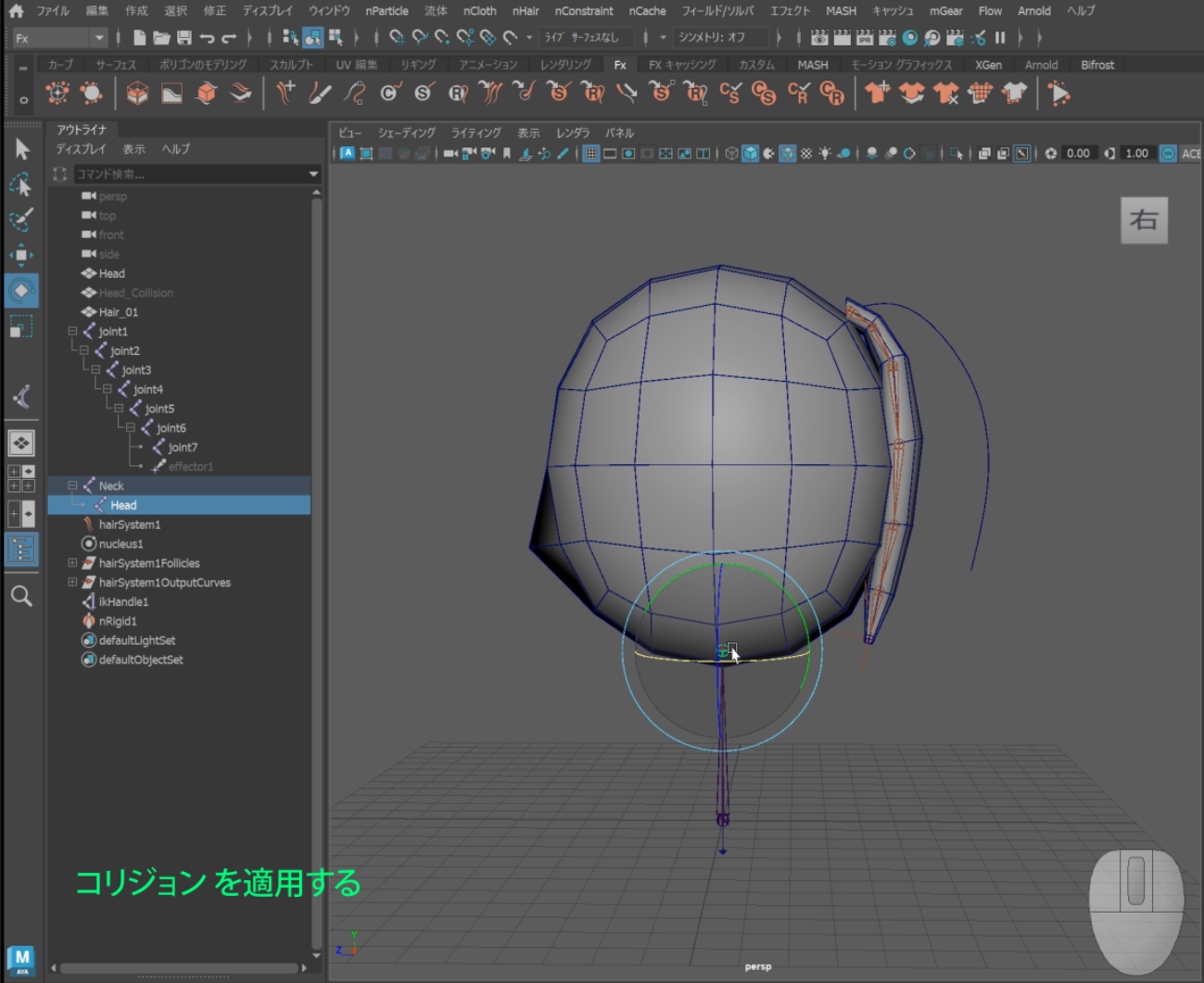
Task: Click the Undo arrow in status line
Action: click(207, 38)
